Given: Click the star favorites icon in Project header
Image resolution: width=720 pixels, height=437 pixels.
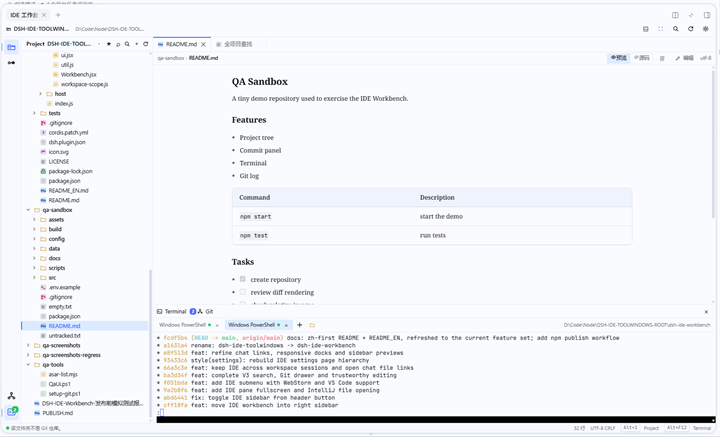Looking at the screenshot, I should pos(109,44).
